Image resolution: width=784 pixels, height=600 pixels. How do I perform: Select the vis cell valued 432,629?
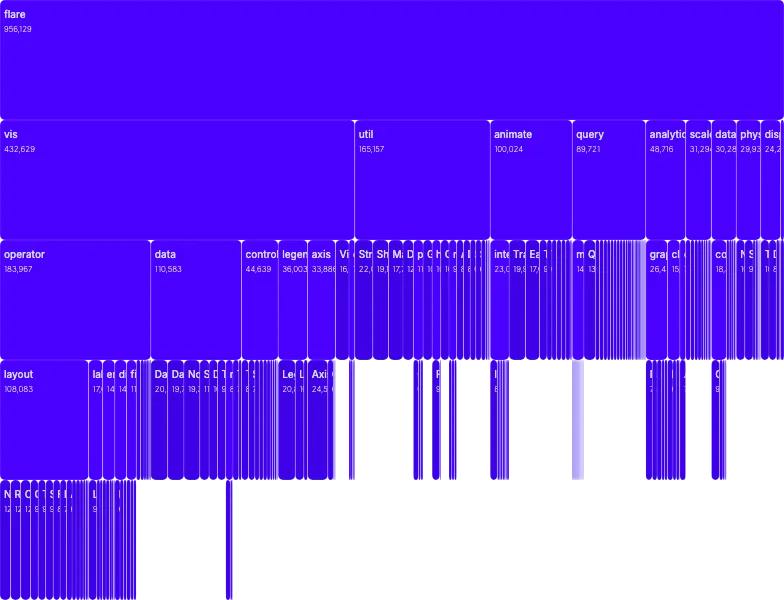click(177, 180)
